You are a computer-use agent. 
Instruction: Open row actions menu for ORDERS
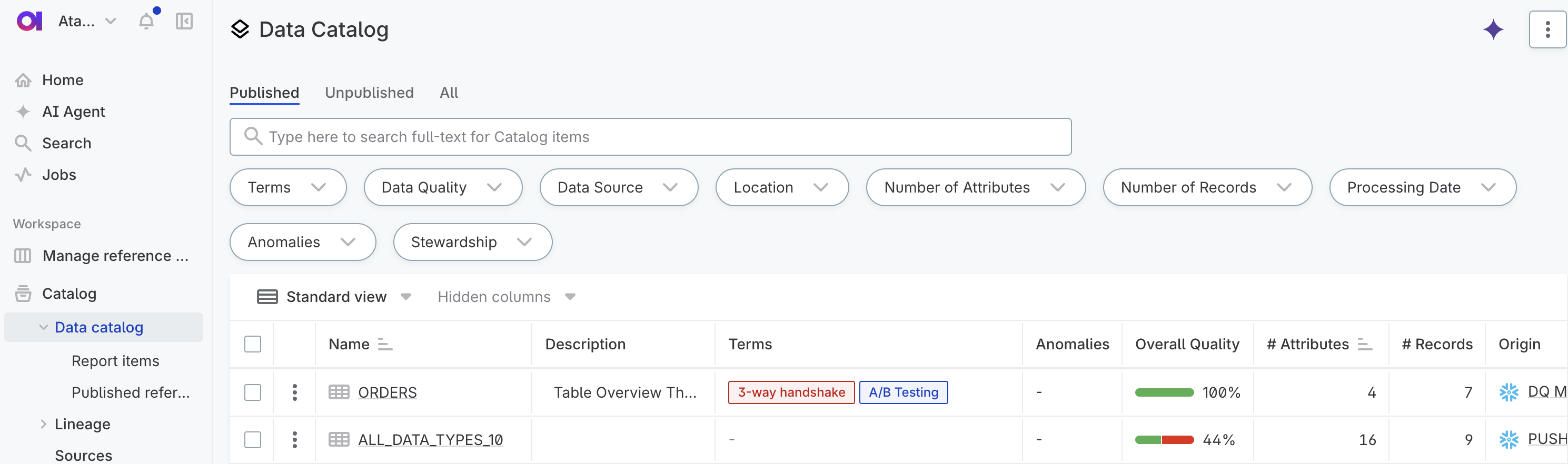pyautogui.click(x=295, y=392)
